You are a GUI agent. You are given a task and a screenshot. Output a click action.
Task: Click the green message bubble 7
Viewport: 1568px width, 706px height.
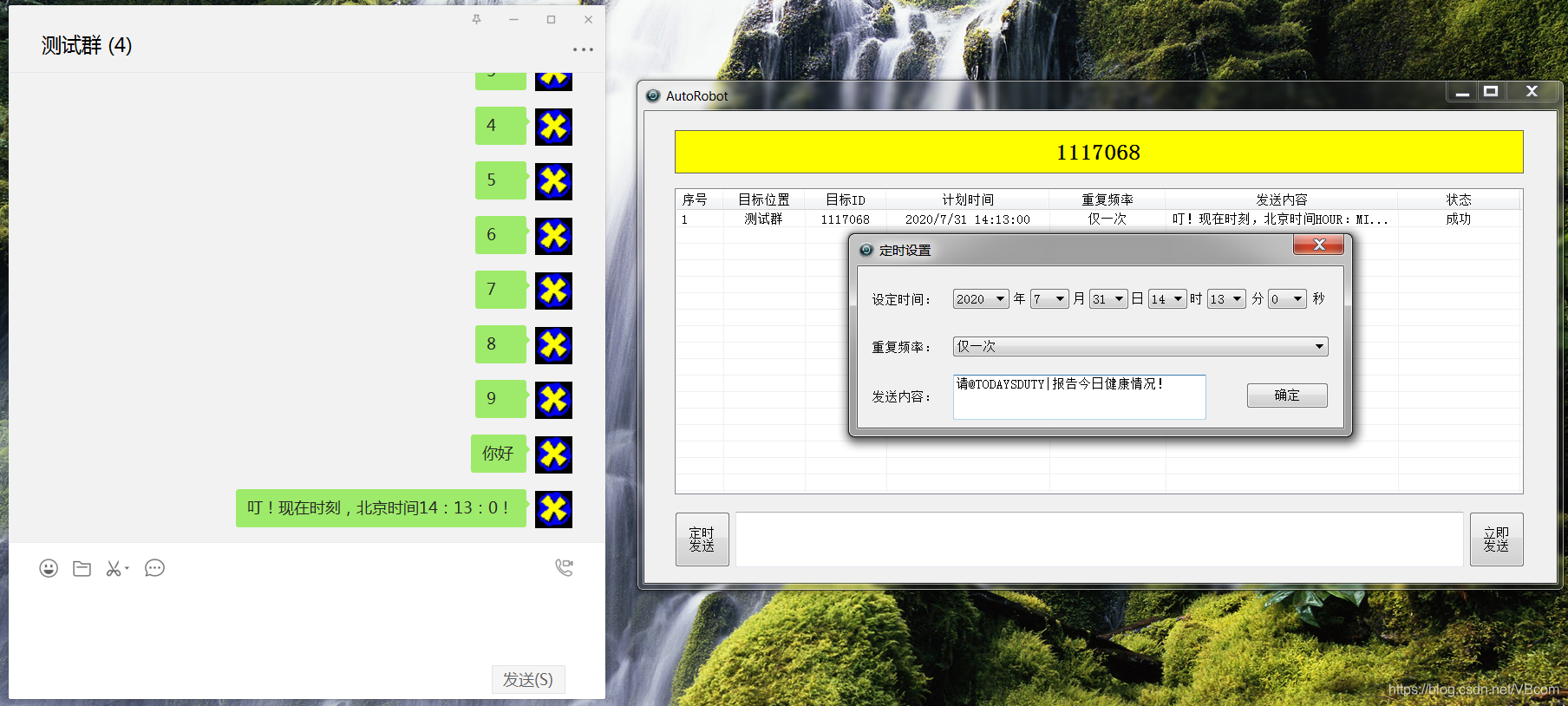click(501, 290)
